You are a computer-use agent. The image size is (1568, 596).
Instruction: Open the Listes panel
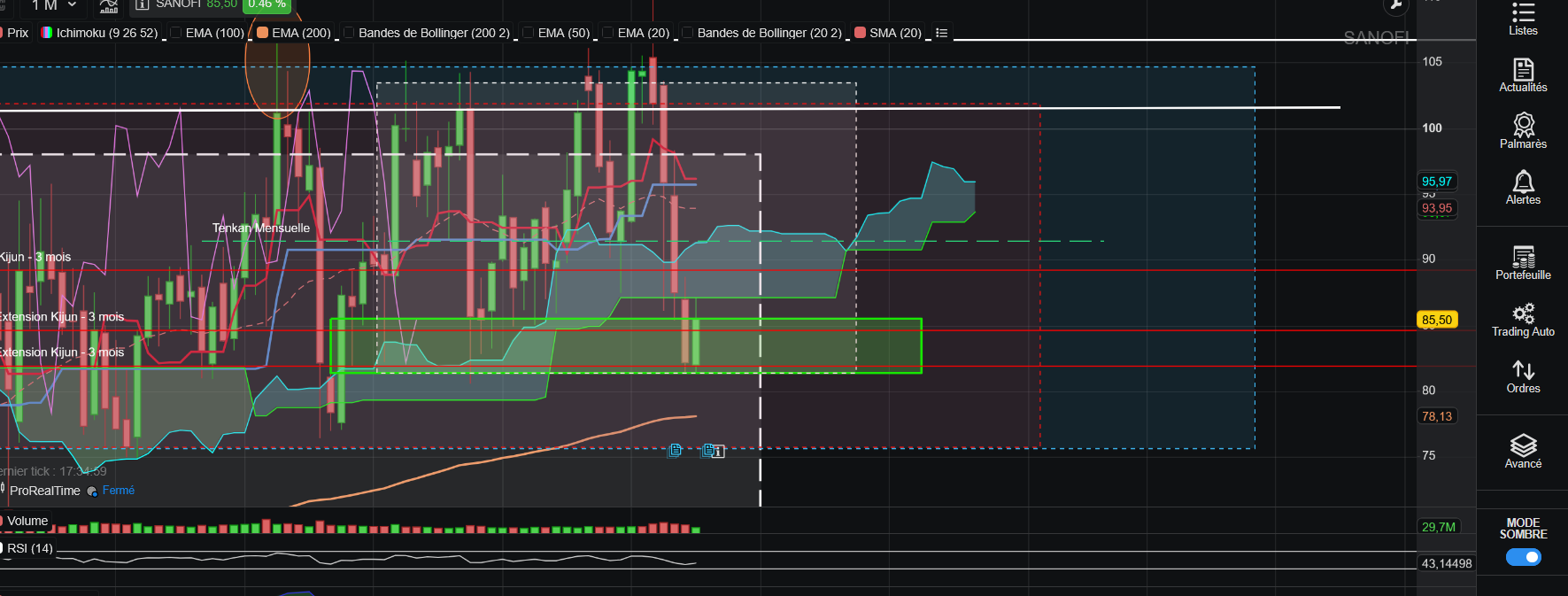(x=1523, y=19)
